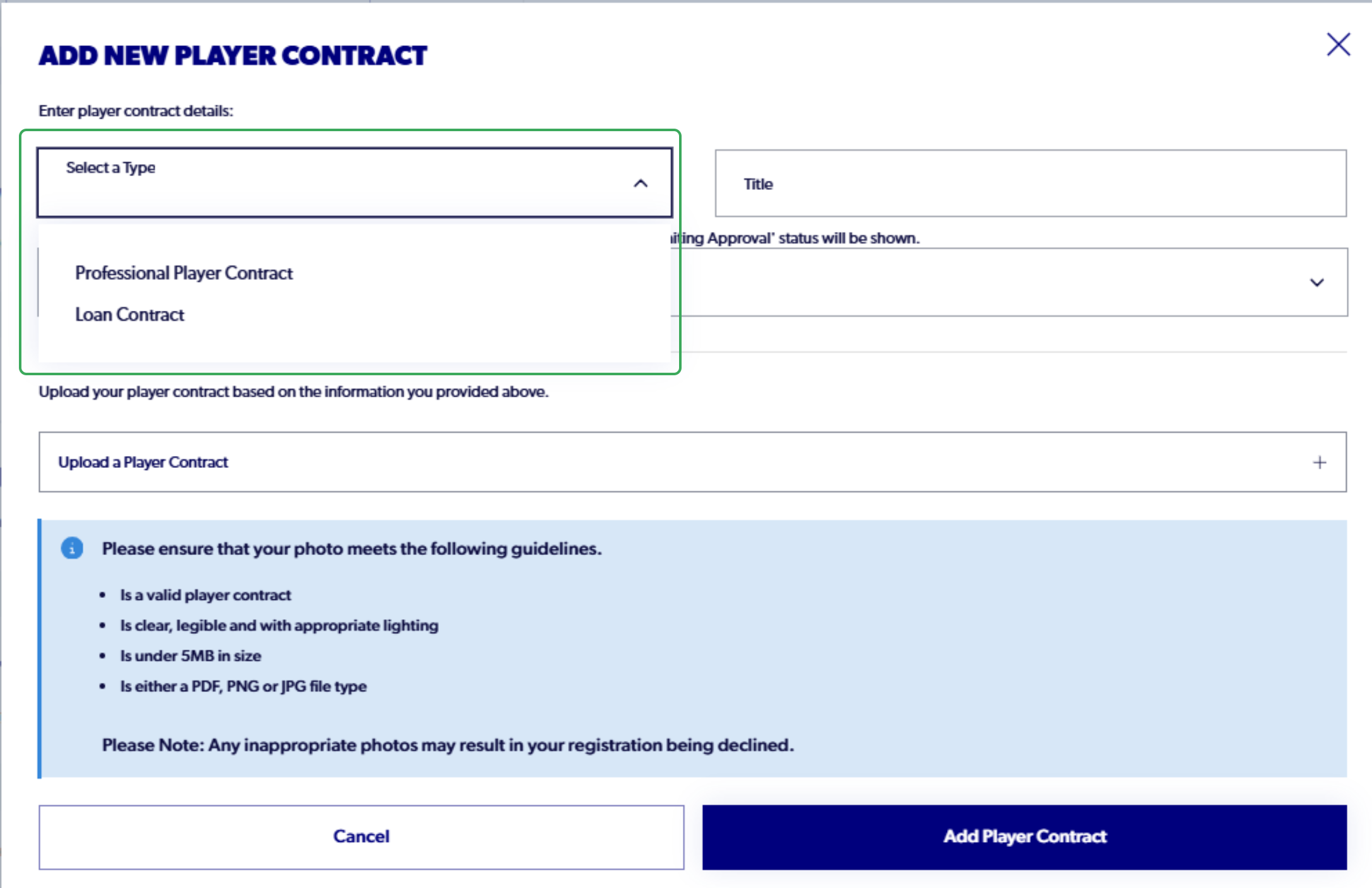Click the plus icon in the upload field
The image size is (1372, 888).
(x=1320, y=463)
